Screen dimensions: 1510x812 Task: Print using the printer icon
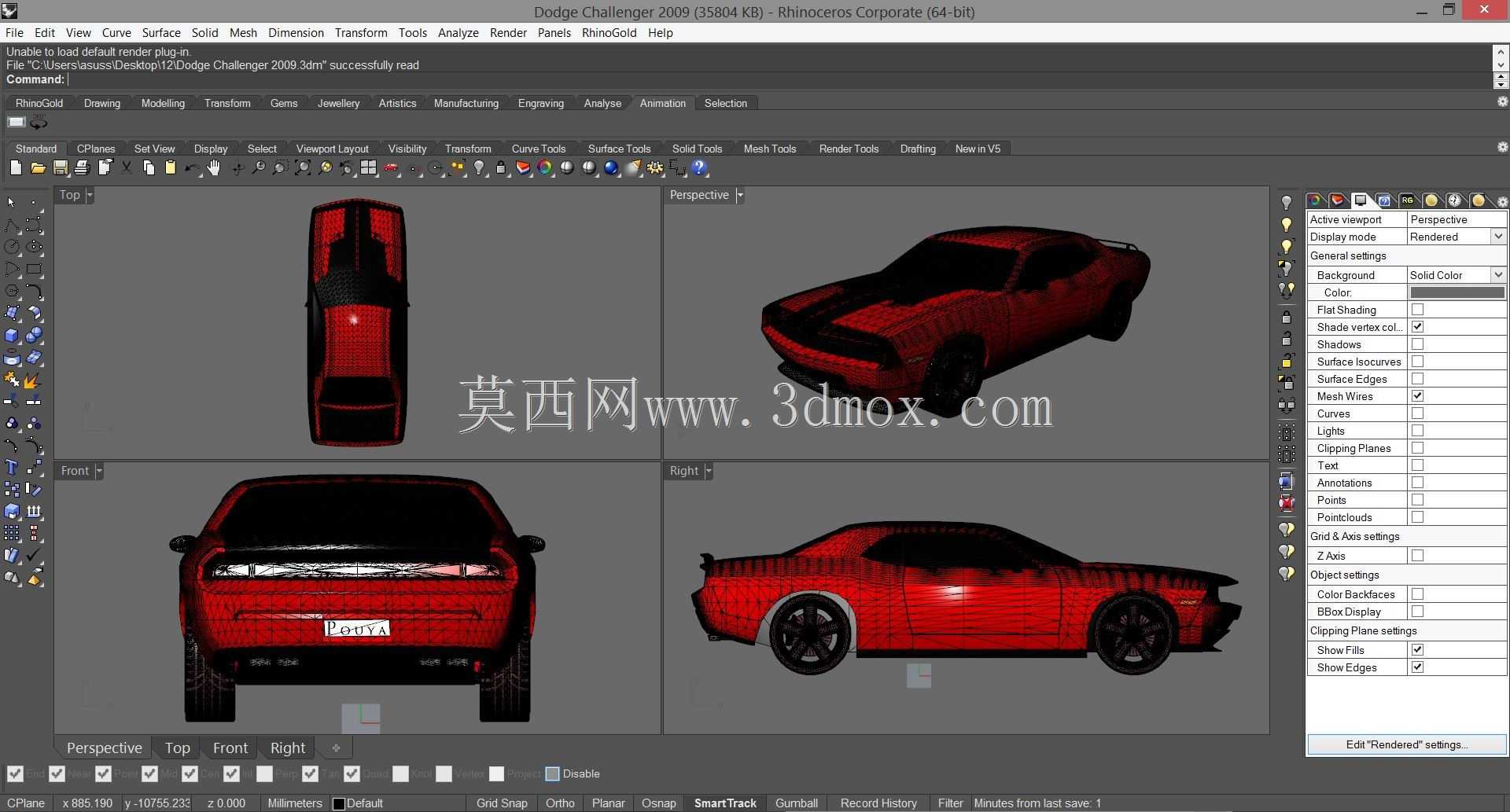[82, 167]
